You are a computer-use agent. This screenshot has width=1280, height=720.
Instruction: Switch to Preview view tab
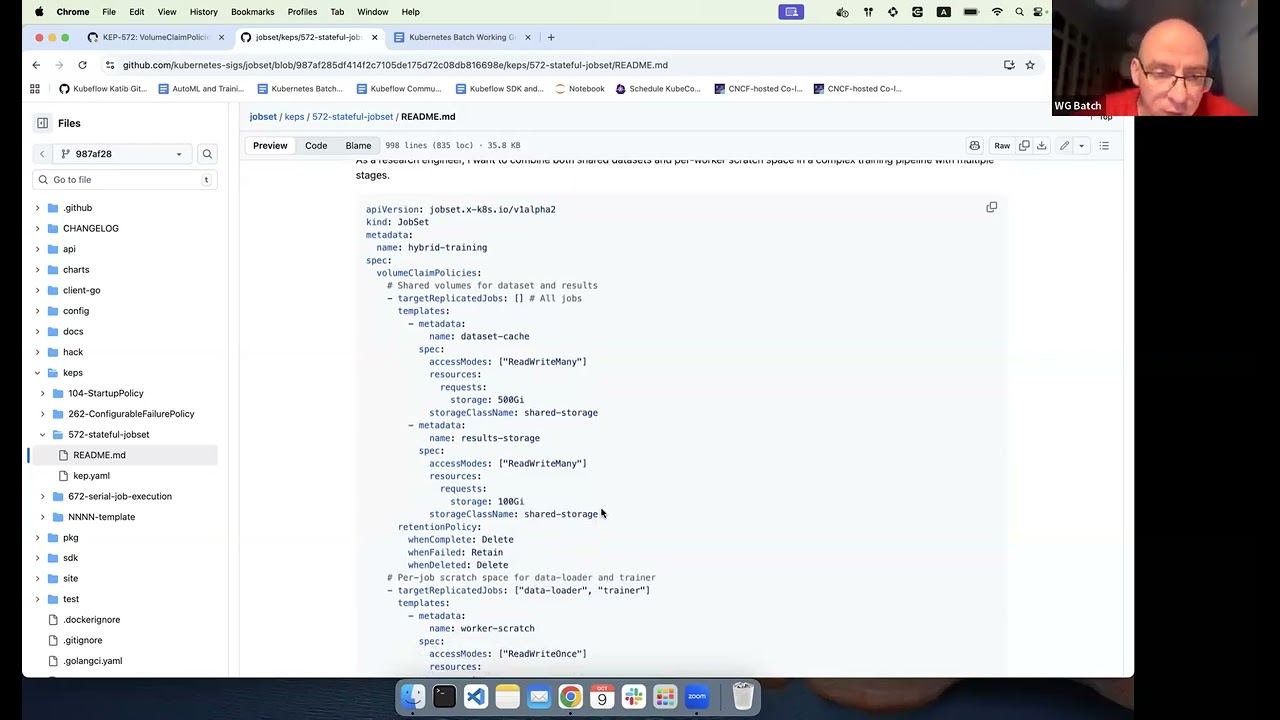click(x=270, y=146)
